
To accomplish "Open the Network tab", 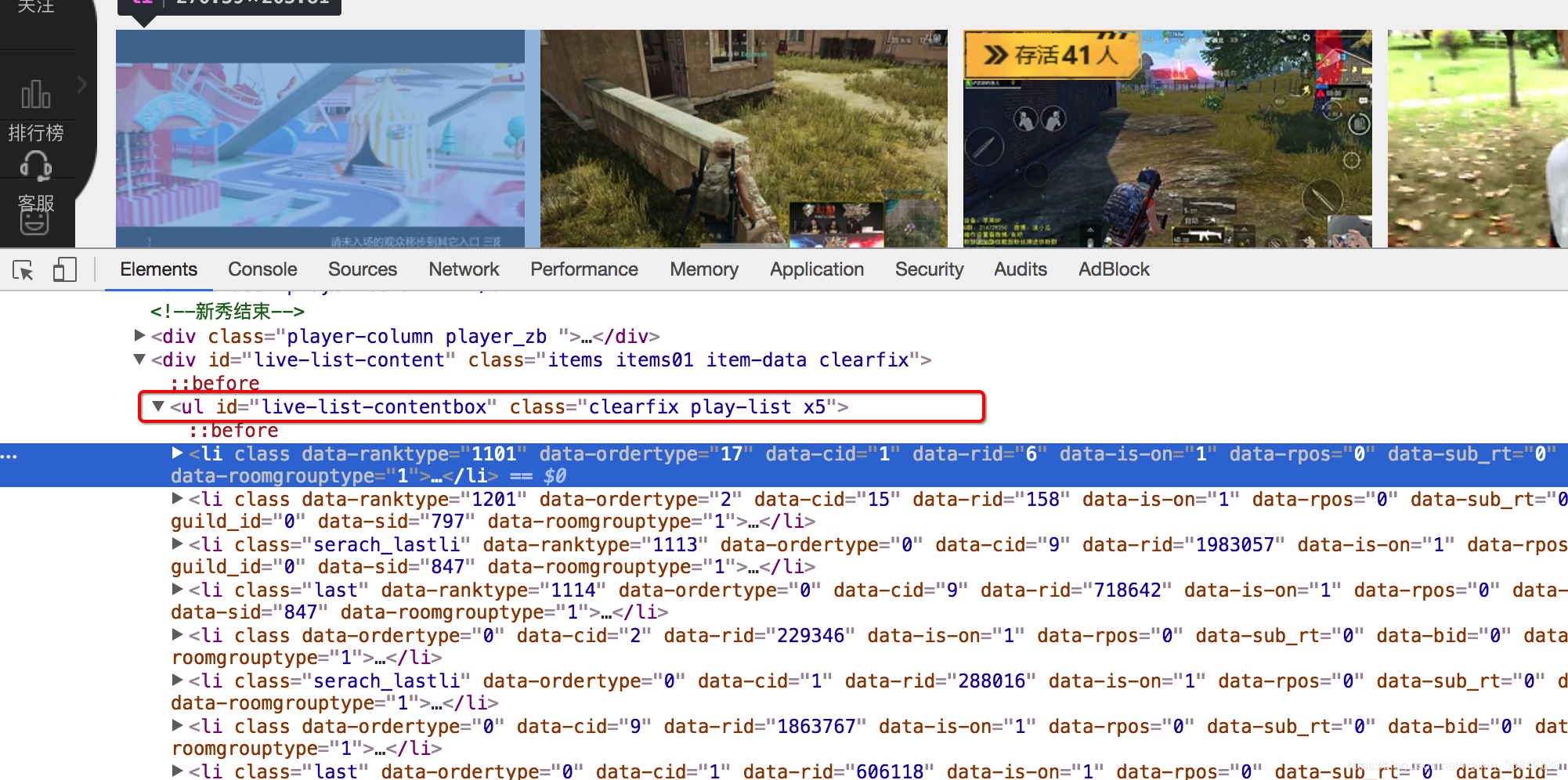I will 464,269.
